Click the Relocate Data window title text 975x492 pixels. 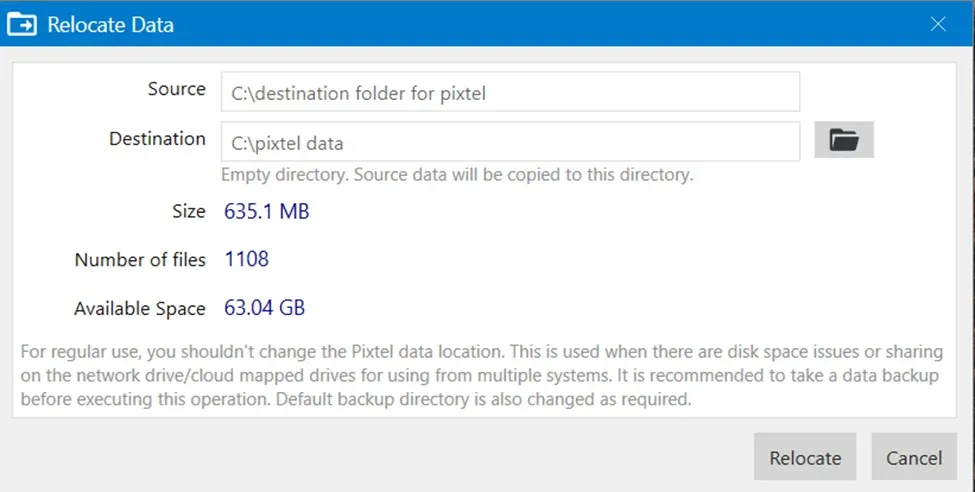click(111, 25)
